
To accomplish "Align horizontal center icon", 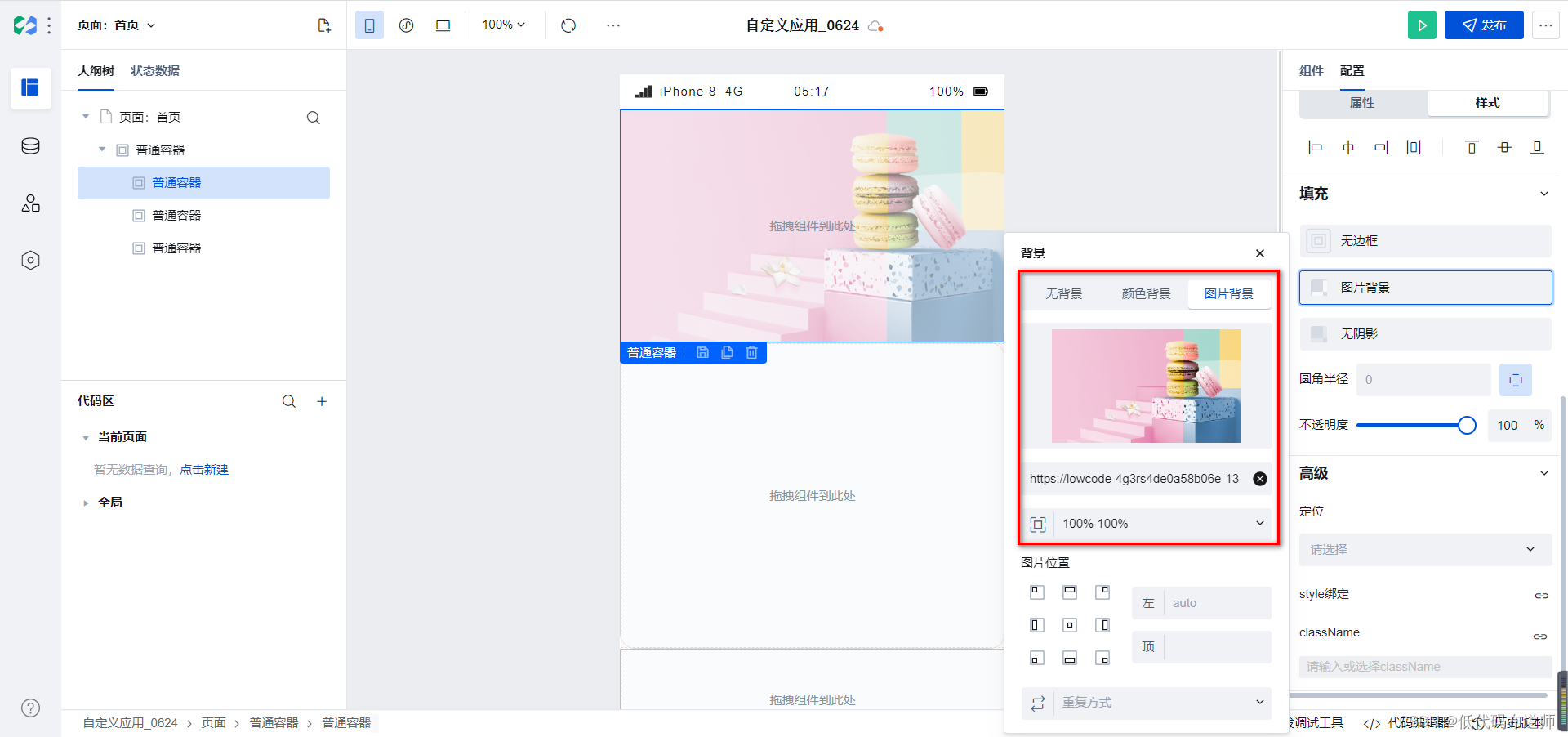I will pyautogui.click(x=1348, y=147).
